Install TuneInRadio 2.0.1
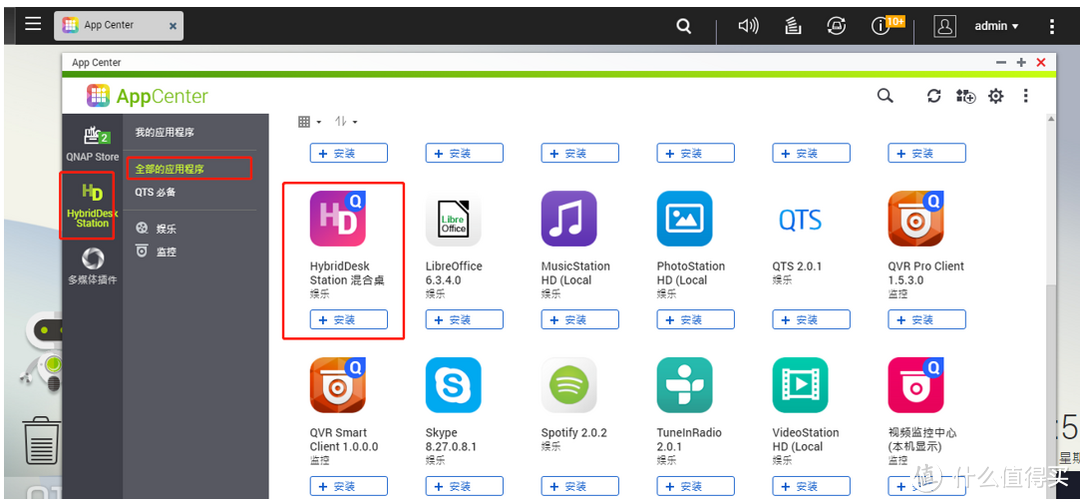Viewport: 1080px width, 503px height. point(696,486)
